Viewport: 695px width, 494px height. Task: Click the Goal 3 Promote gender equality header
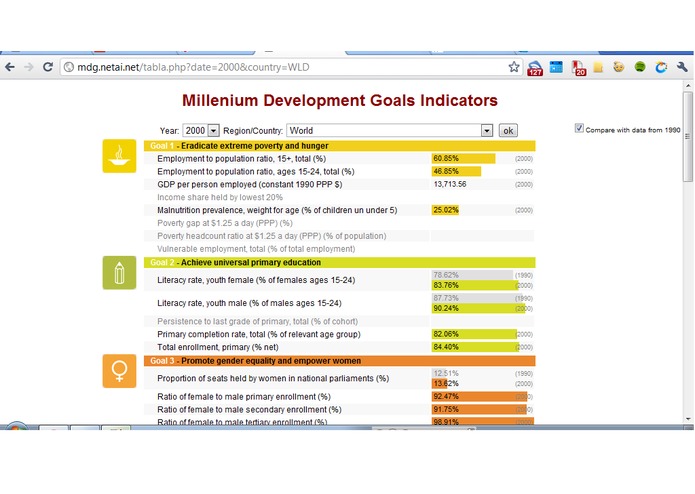point(340,361)
